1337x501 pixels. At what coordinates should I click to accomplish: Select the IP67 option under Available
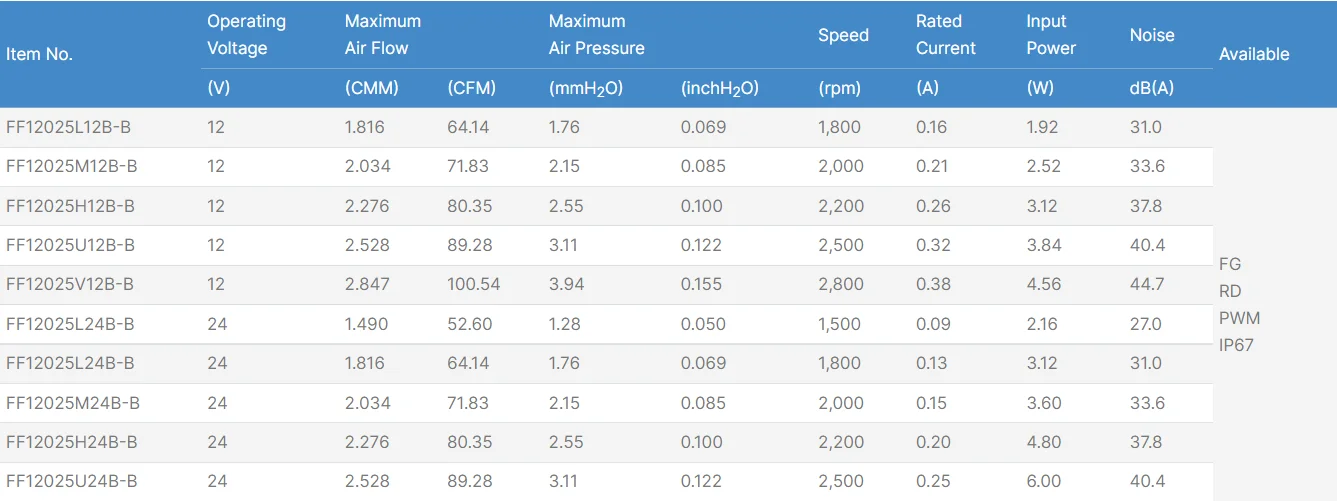pos(1237,345)
